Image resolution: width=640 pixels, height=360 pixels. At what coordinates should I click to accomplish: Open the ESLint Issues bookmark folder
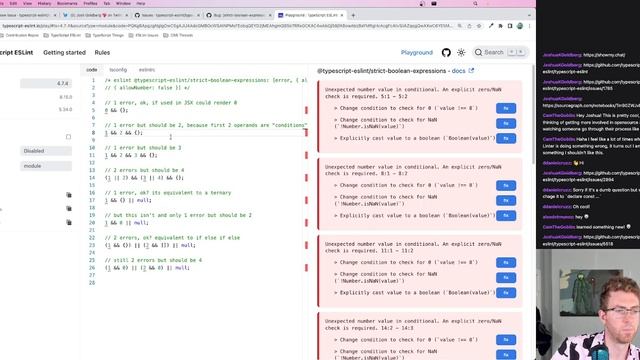point(143,35)
